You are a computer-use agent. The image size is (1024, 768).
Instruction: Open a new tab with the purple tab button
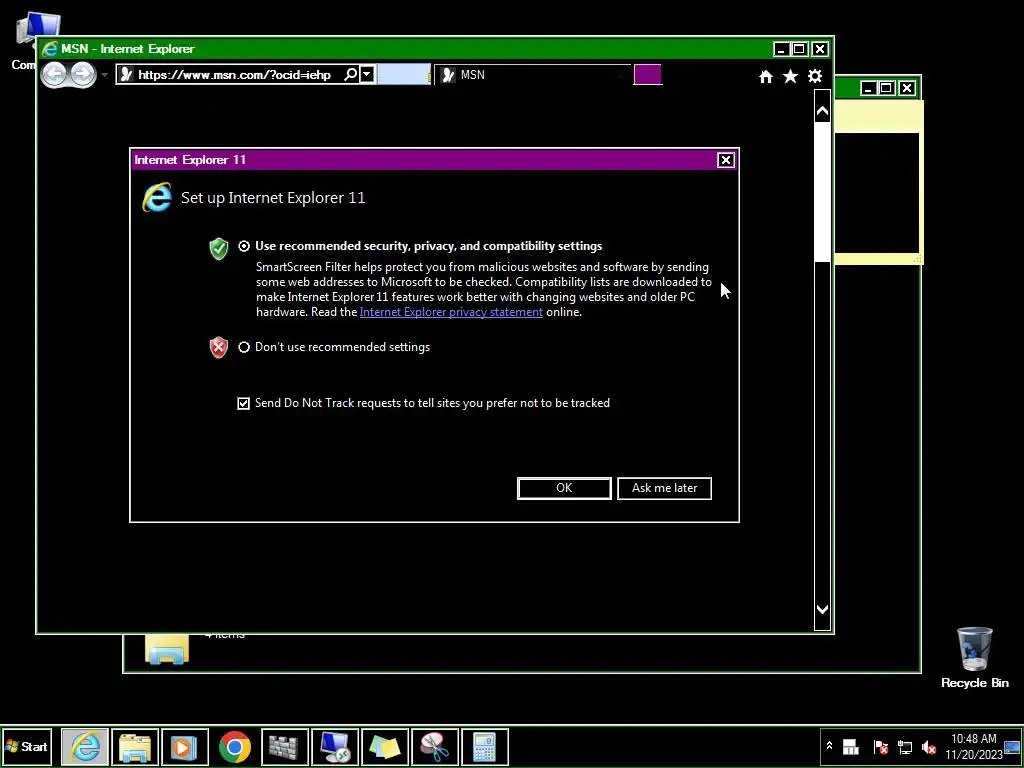[x=647, y=74]
